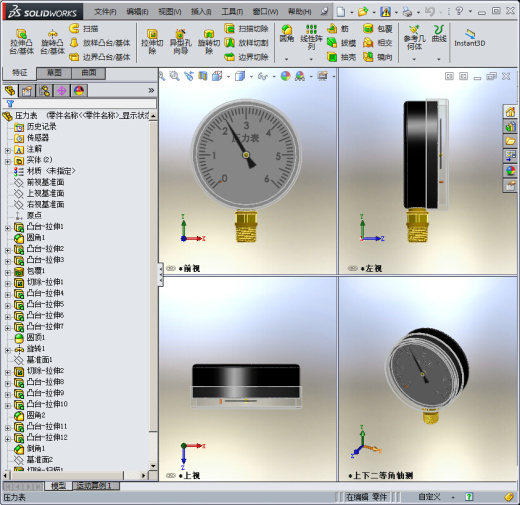This screenshot has height=505, width=520.
Task: Expand the 实体(2) solid bodies folder
Action: [x=8, y=162]
